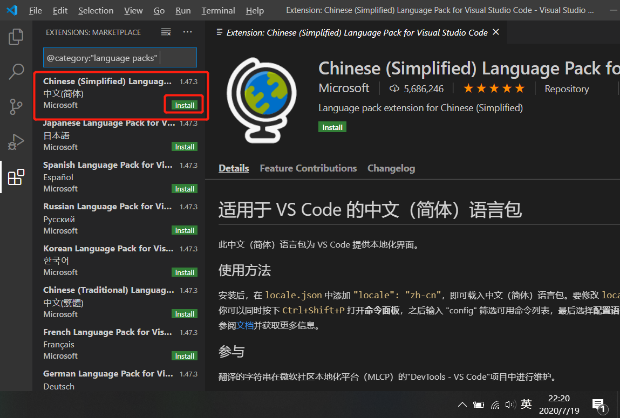This screenshot has height=419, width=620.
Task: Open the Repository link
Action: tap(567, 89)
